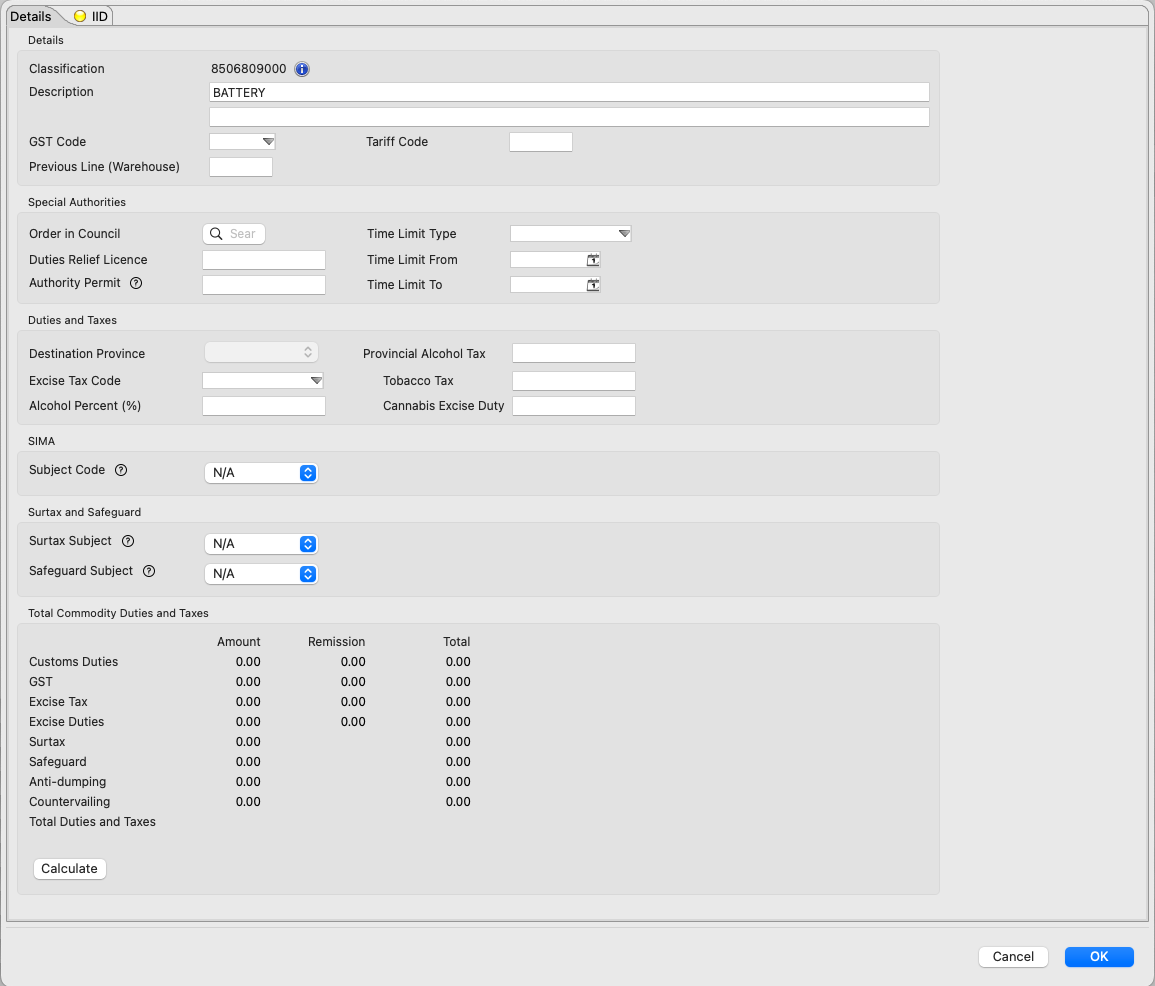This screenshot has height=986, width=1155.
Task: Click the OK button
Action: pyautogui.click(x=1099, y=957)
